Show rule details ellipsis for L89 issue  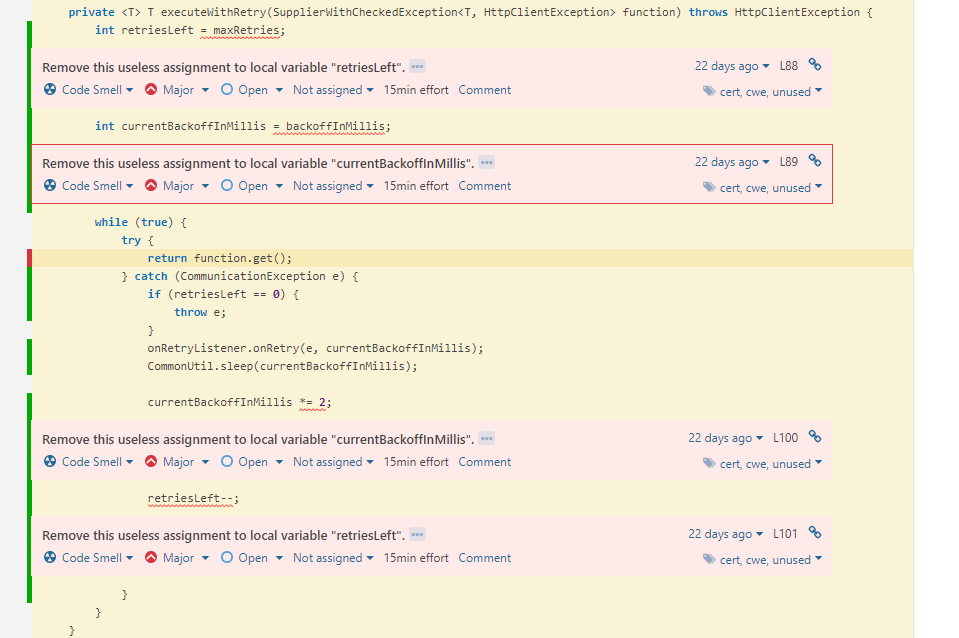[487, 162]
